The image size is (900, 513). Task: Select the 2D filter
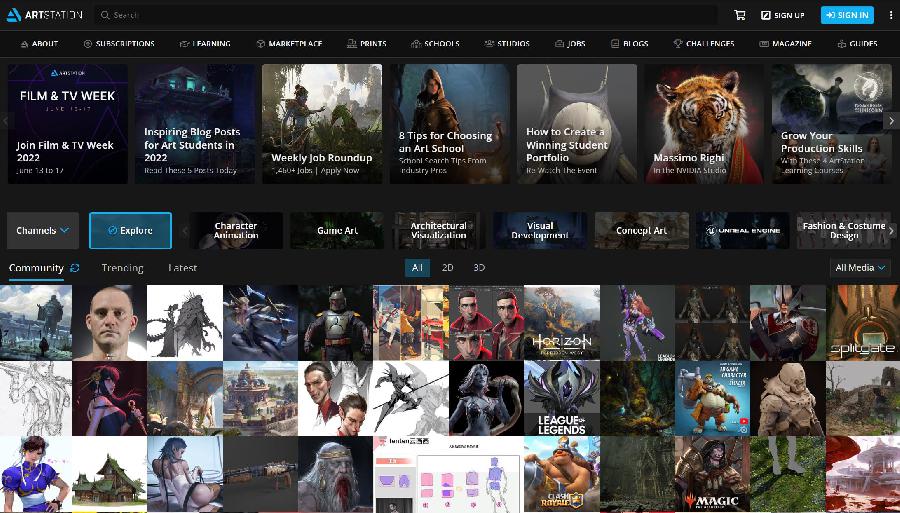pyautogui.click(x=448, y=268)
